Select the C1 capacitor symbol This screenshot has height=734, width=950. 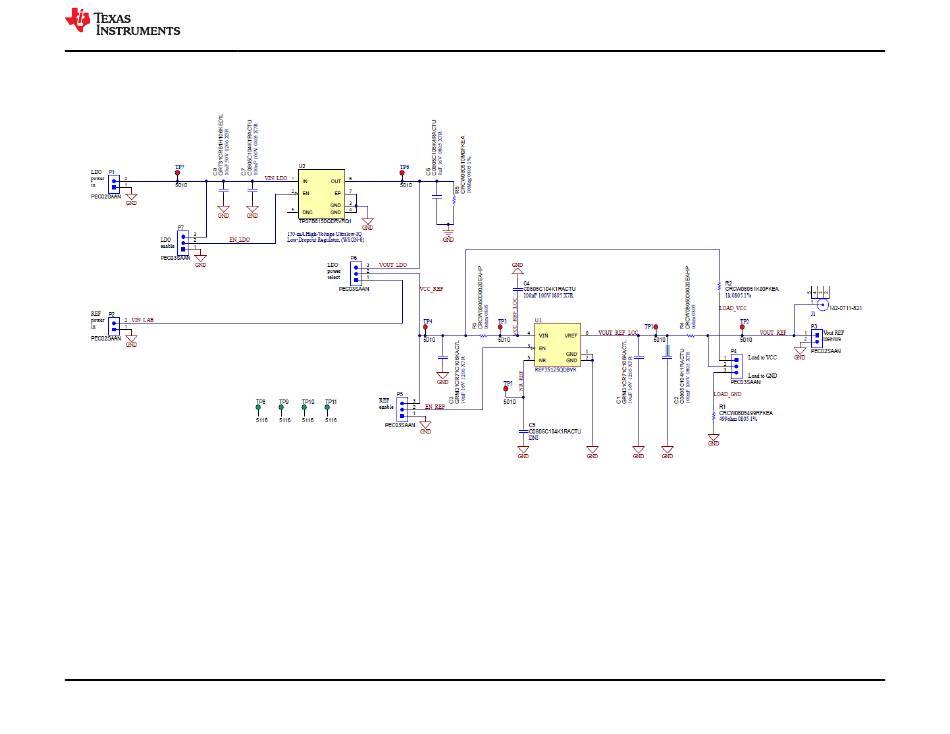[639, 358]
